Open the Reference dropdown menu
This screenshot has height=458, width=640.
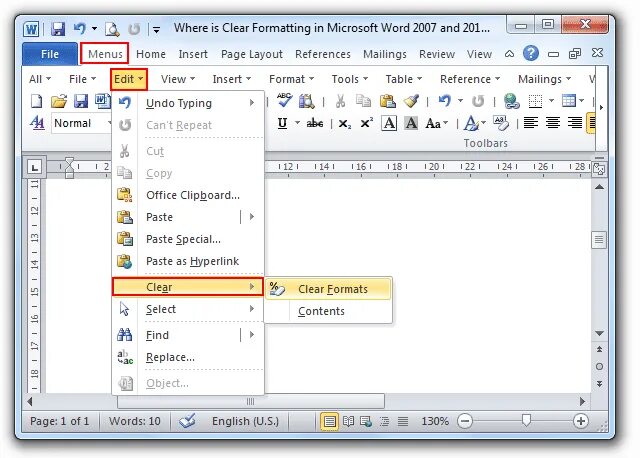[469, 79]
